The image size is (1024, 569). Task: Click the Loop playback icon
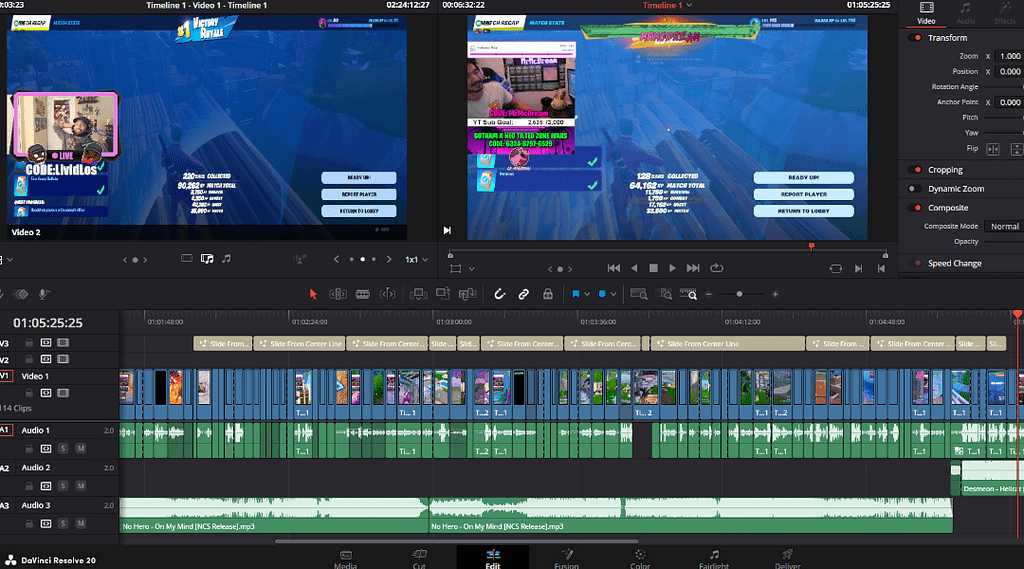(716, 268)
